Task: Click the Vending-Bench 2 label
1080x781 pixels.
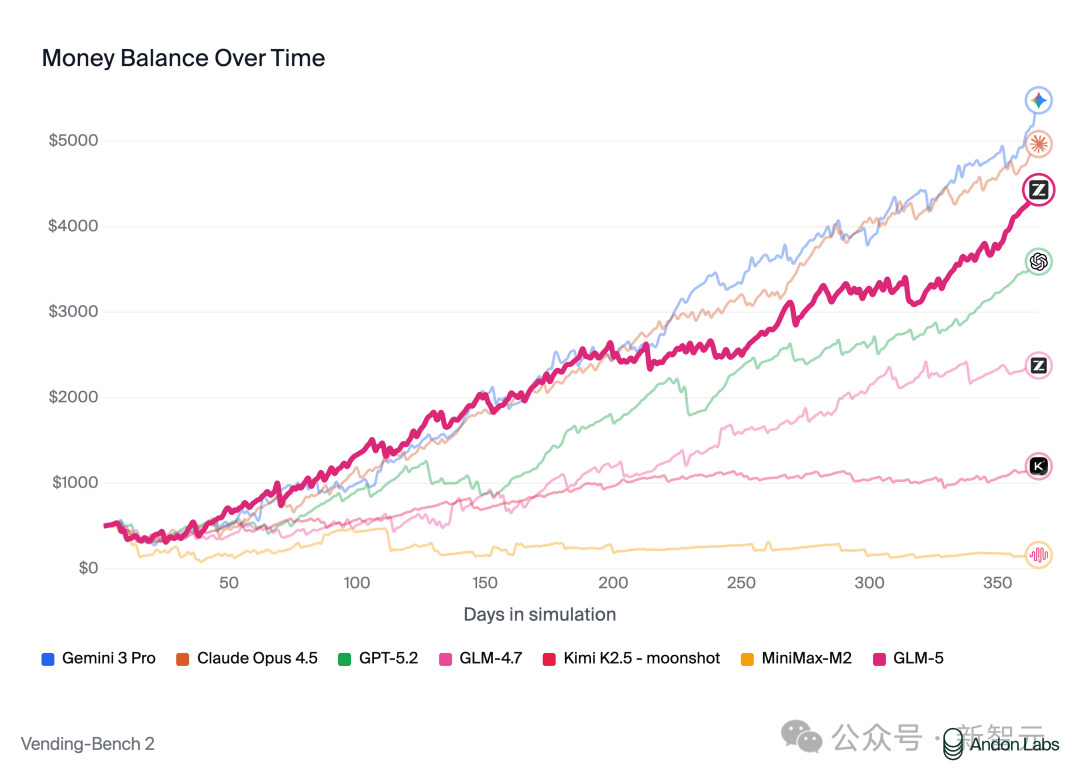Action: pos(87,744)
